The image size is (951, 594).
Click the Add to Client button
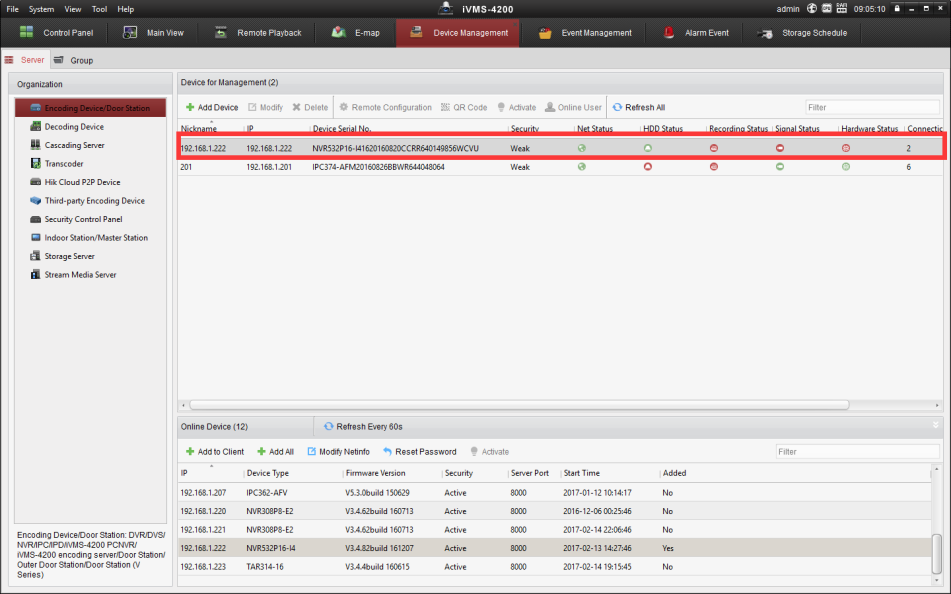(214, 451)
